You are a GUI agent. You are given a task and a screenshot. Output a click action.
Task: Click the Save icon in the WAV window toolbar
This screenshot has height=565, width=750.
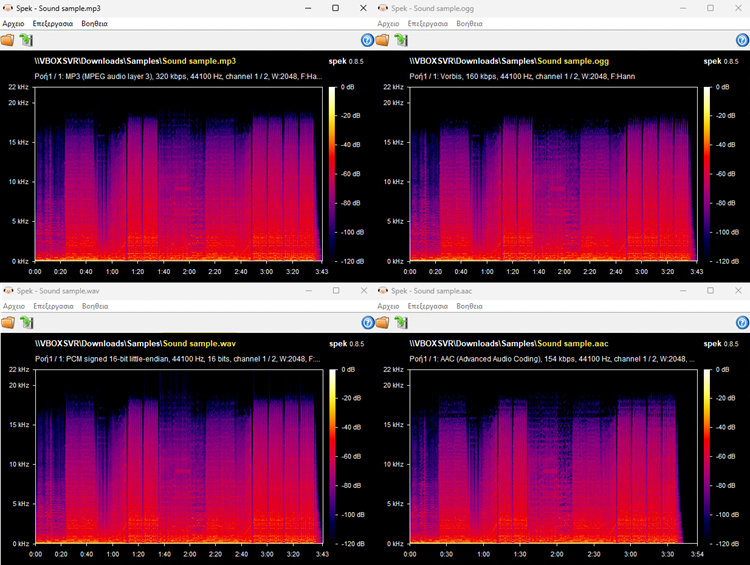coord(26,323)
